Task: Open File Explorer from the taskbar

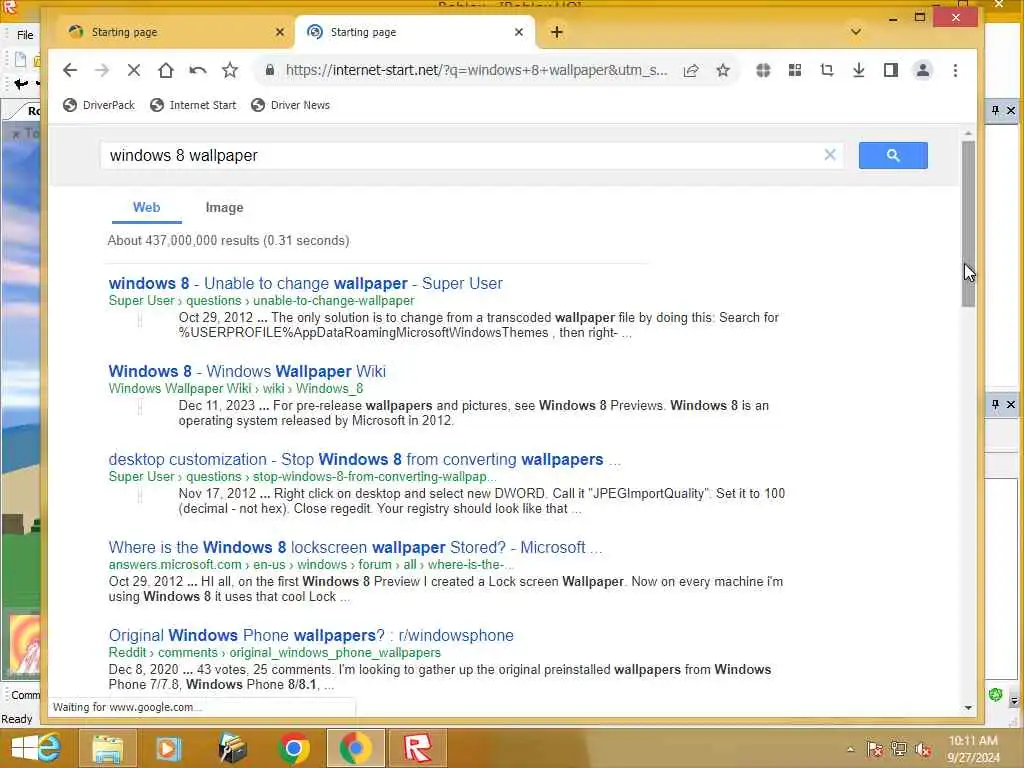Action: pyautogui.click(x=108, y=748)
